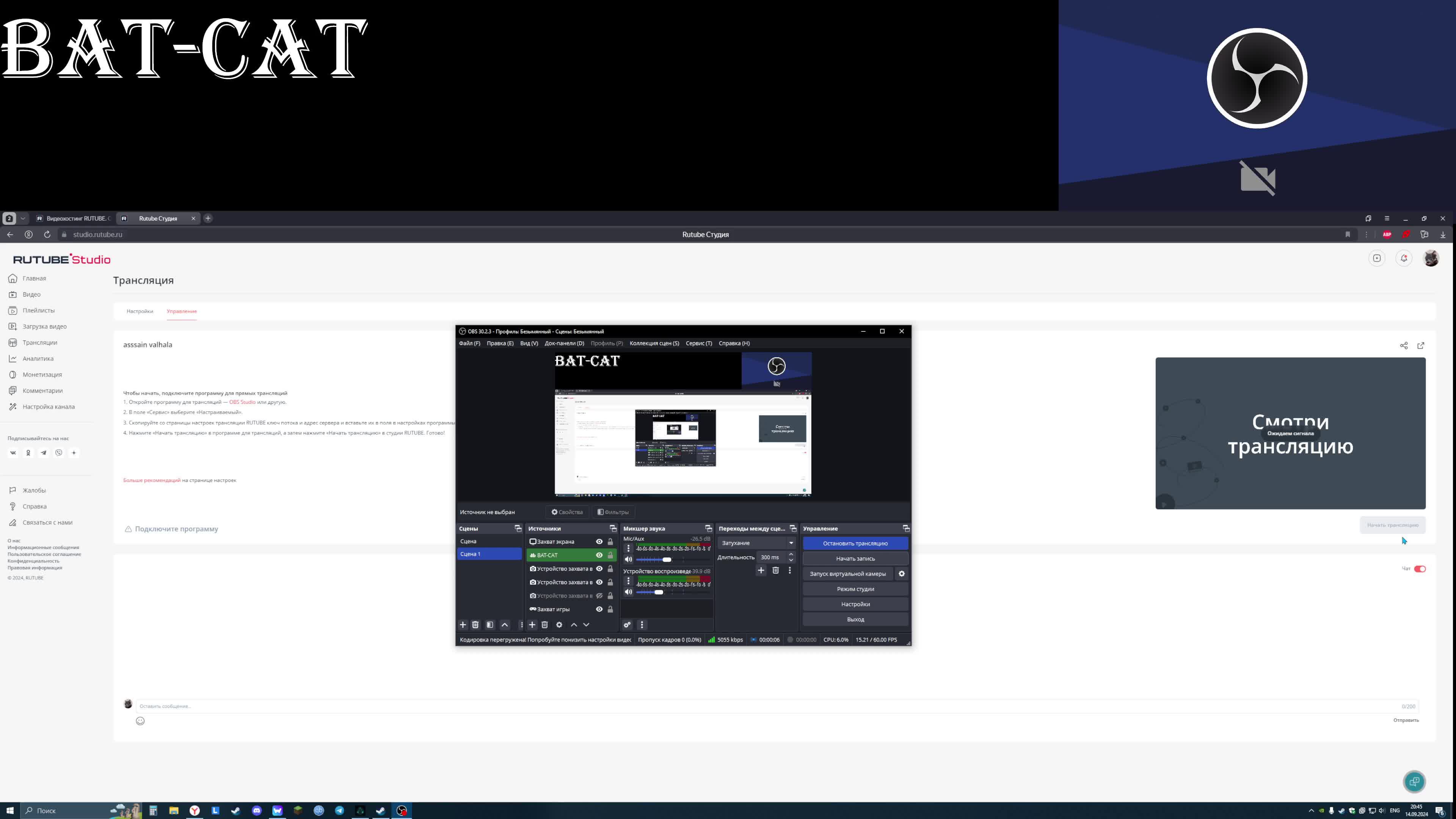The width and height of the screenshot is (1456, 819).
Task: Click Rutube add-video icon in header
Action: pyautogui.click(x=1377, y=258)
